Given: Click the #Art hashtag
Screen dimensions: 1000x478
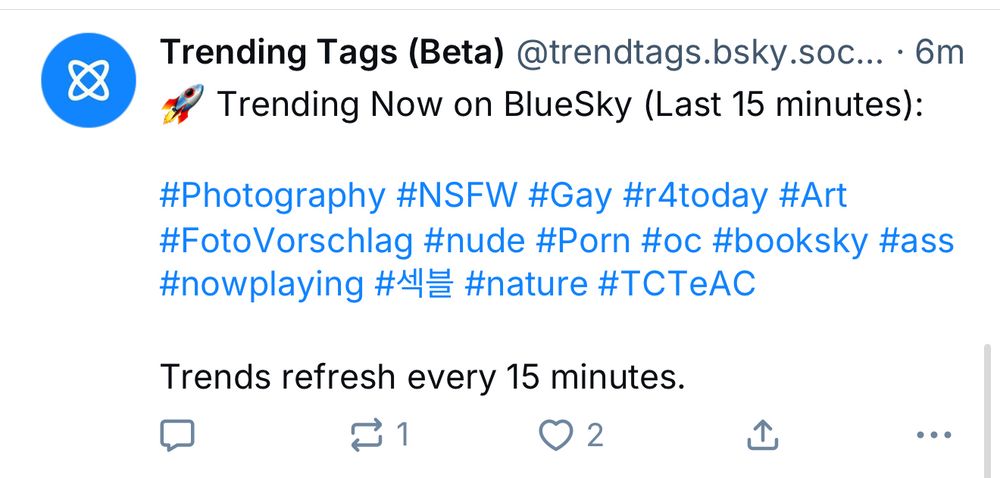Looking at the screenshot, I should 813,195.
